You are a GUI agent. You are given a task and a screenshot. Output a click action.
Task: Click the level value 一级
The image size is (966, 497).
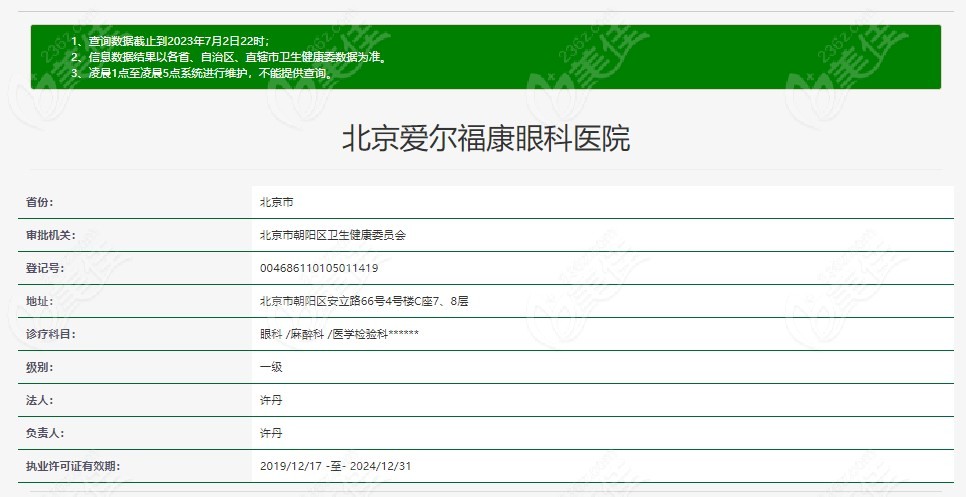tap(271, 368)
